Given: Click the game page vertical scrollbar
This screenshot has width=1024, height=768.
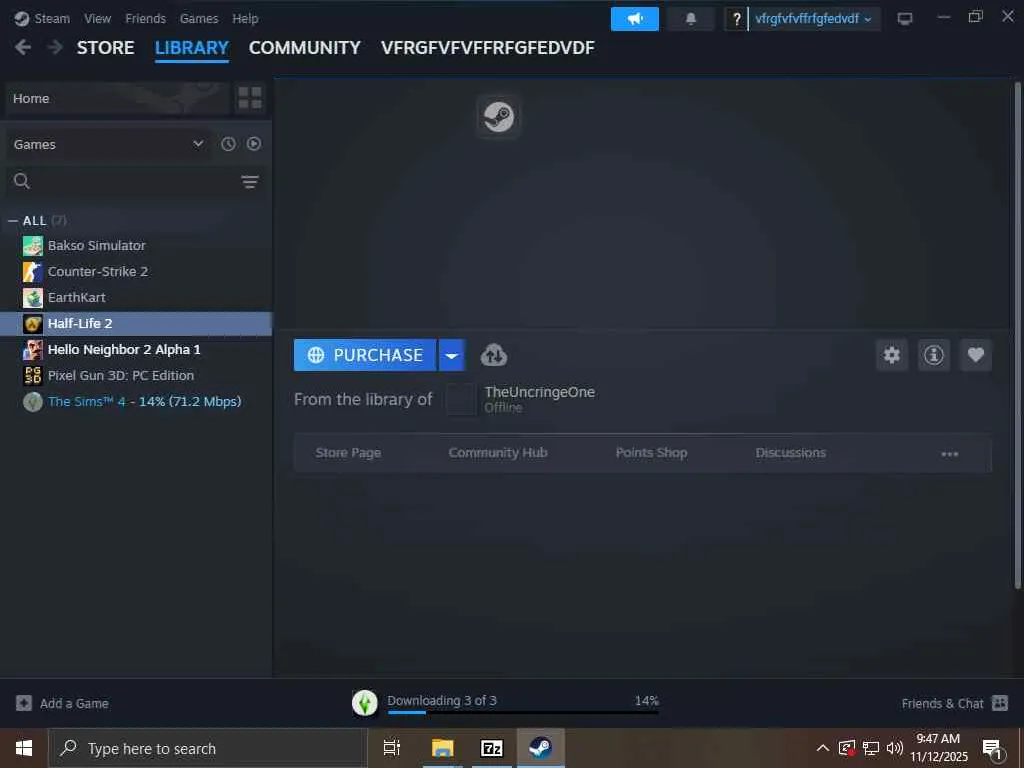Looking at the screenshot, I should (x=1017, y=334).
